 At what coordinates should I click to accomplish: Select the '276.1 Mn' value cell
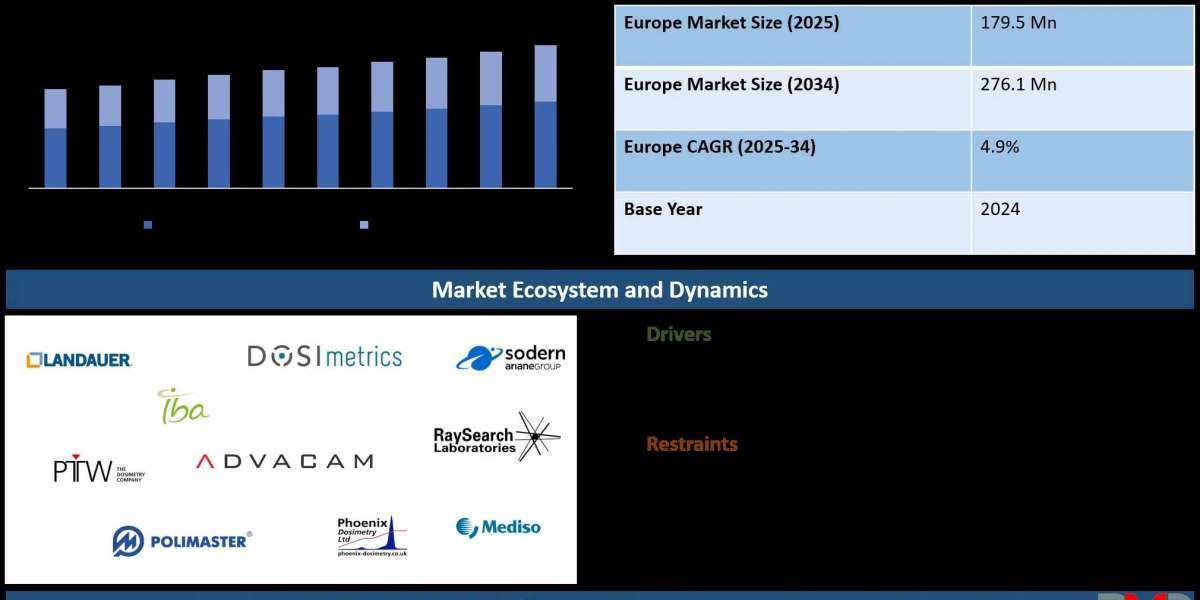[x=1082, y=98]
